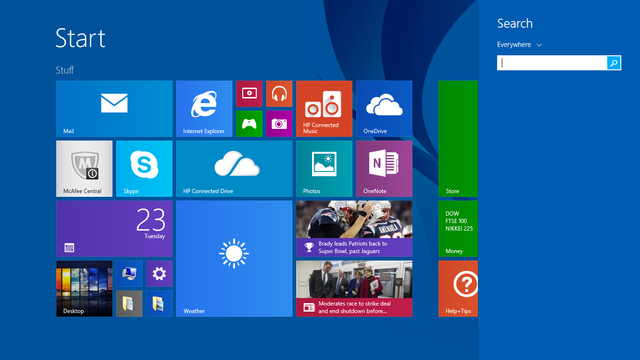This screenshot has width=640, height=360.
Task: Open the Camera tile
Action: tap(279, 124)
